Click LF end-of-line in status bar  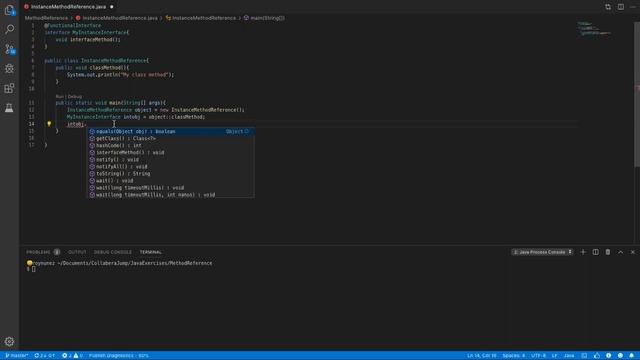pos(555,356)
